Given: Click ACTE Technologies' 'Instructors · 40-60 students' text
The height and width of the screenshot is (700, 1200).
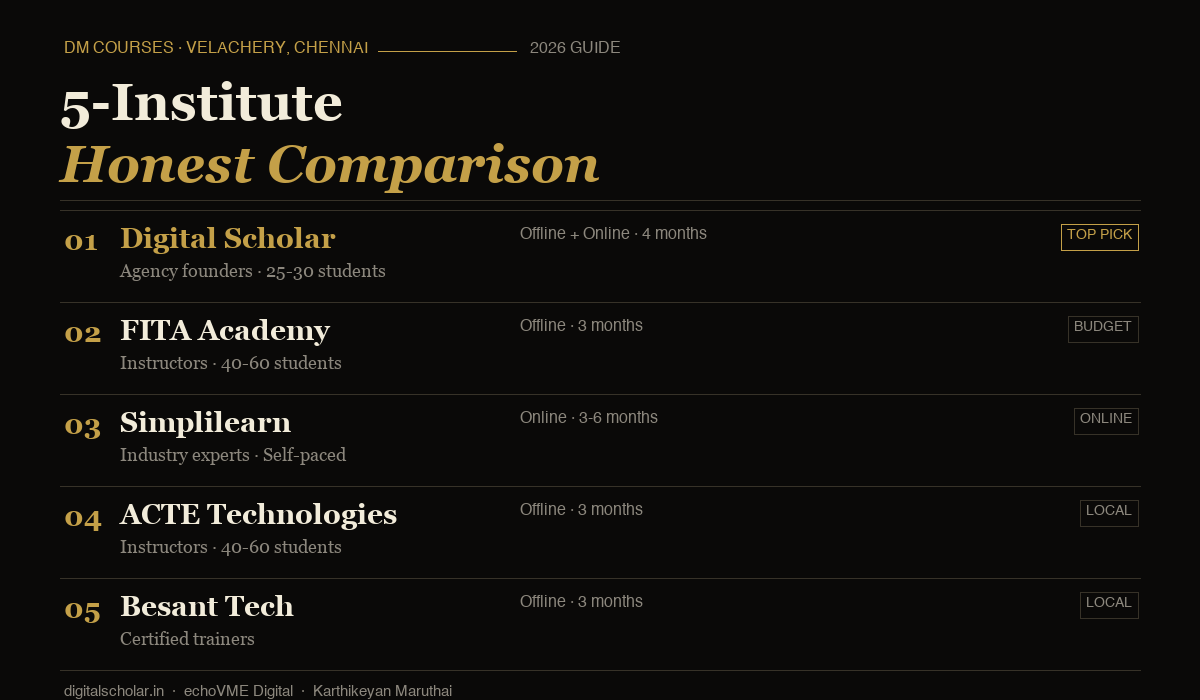Looking at the screenshot, I should 231,547.
